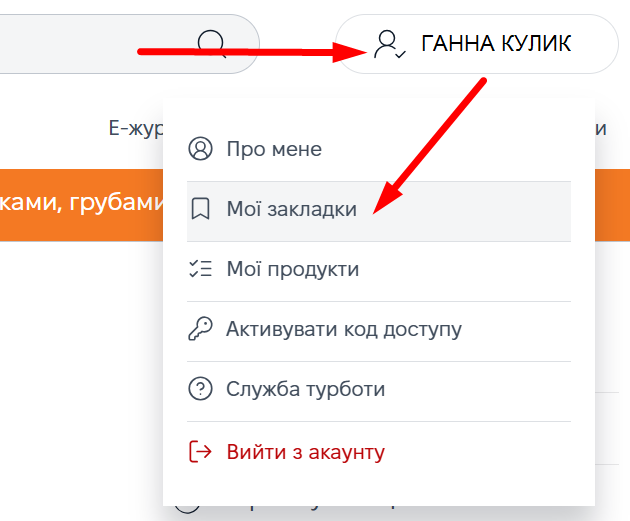Screen dimensions: 630x521
Task: Select Активувати код доступу menu entry
Action: click(343, 329)
